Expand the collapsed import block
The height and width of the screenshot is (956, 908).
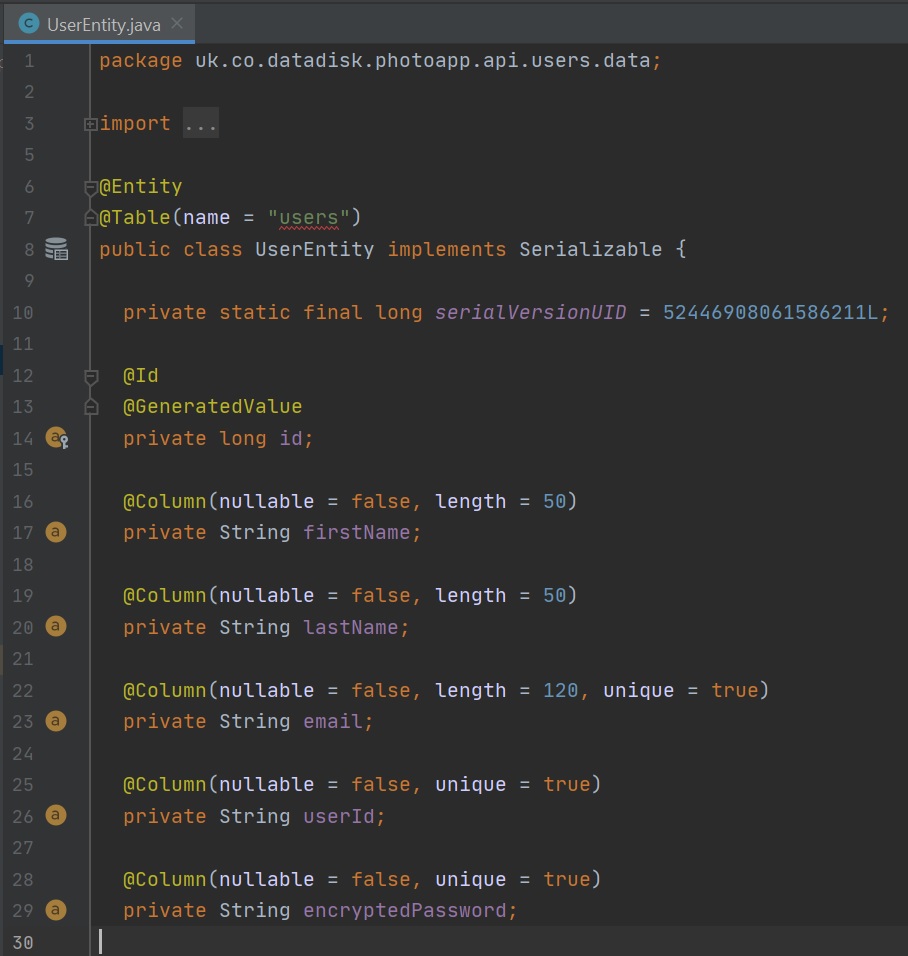click(91, 124)
